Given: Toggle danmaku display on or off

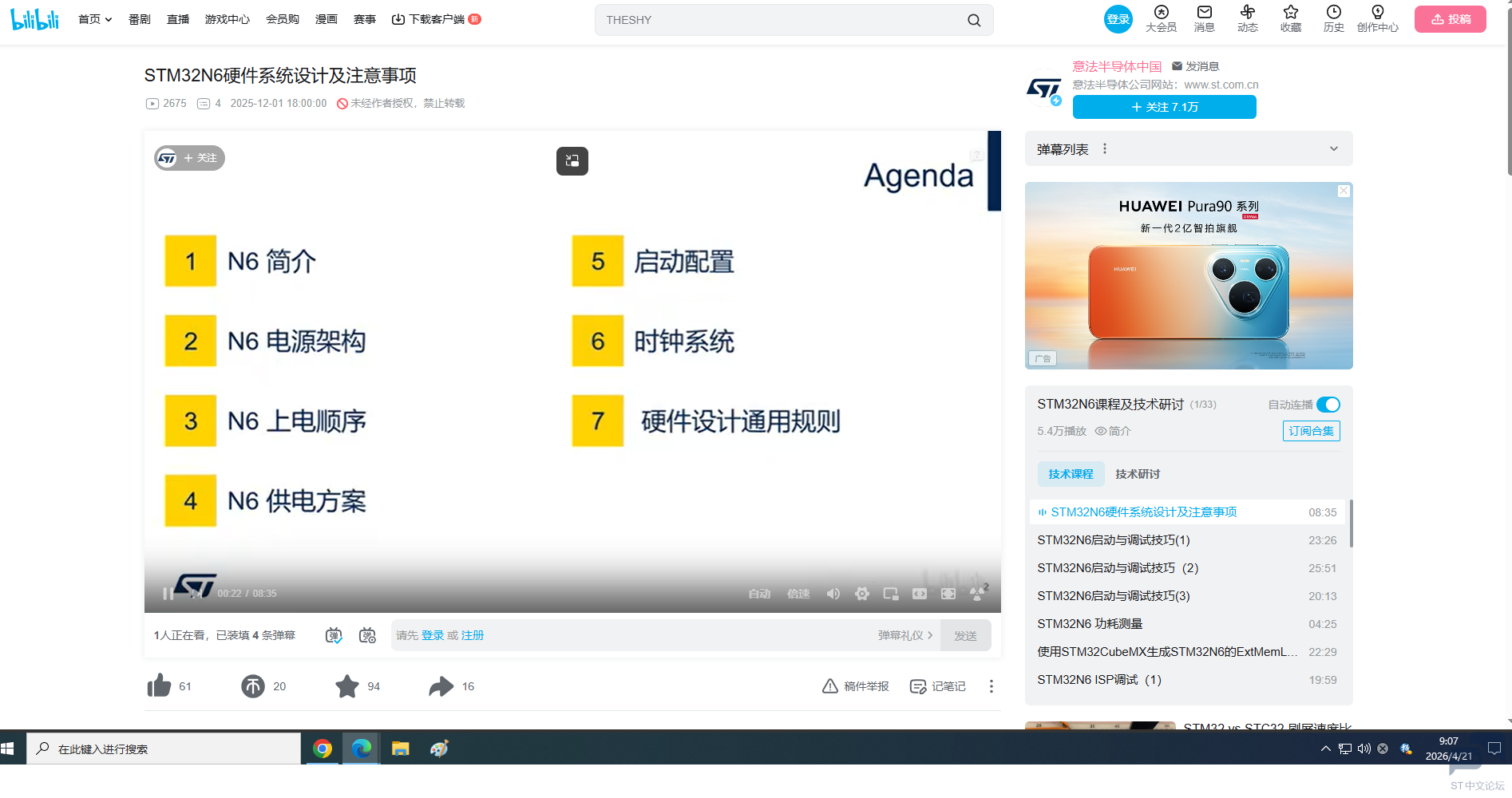Looking at the screenshot, I should (334, 635).
